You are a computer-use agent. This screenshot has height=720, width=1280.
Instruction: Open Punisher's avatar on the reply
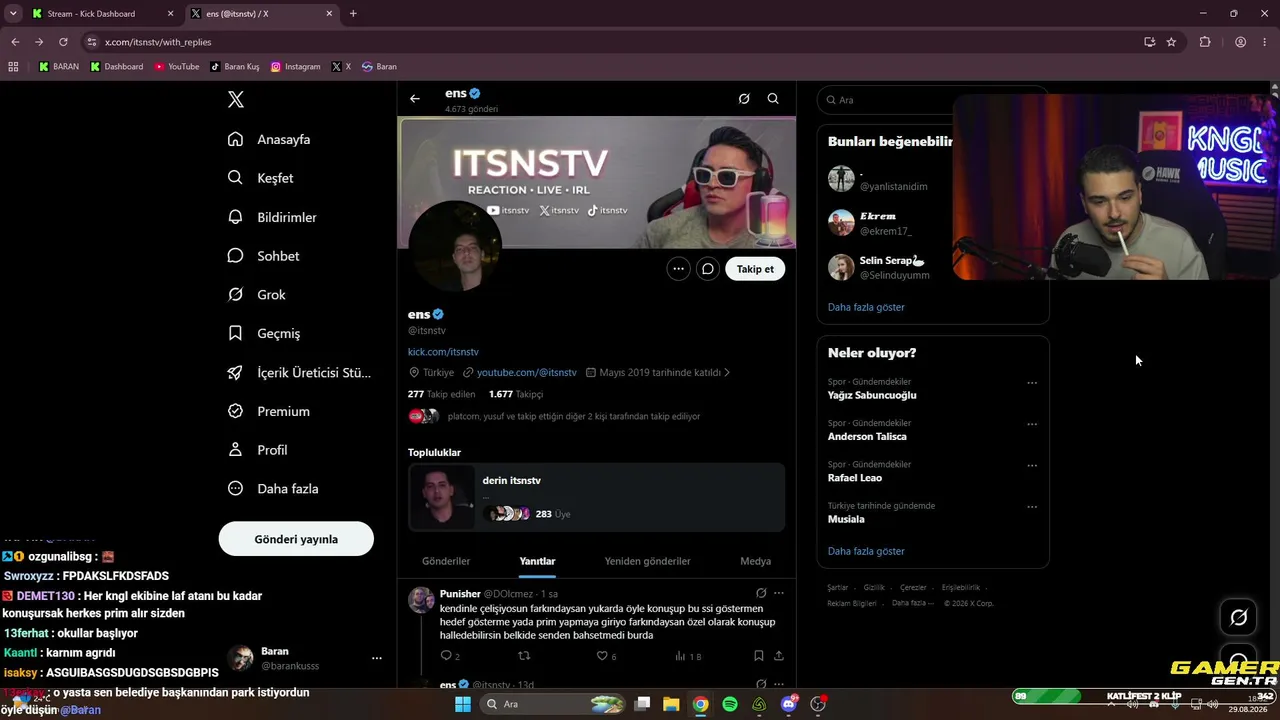pos(421,600)
